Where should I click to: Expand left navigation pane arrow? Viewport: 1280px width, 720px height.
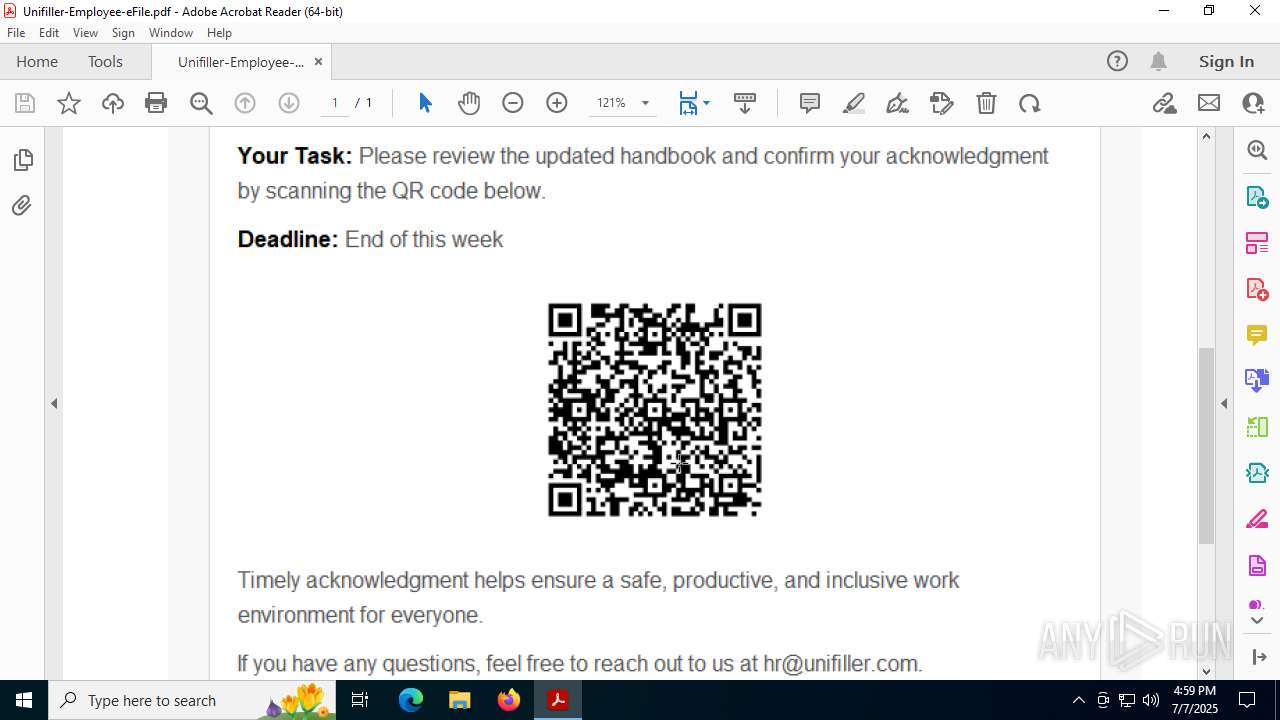(54, 404)
